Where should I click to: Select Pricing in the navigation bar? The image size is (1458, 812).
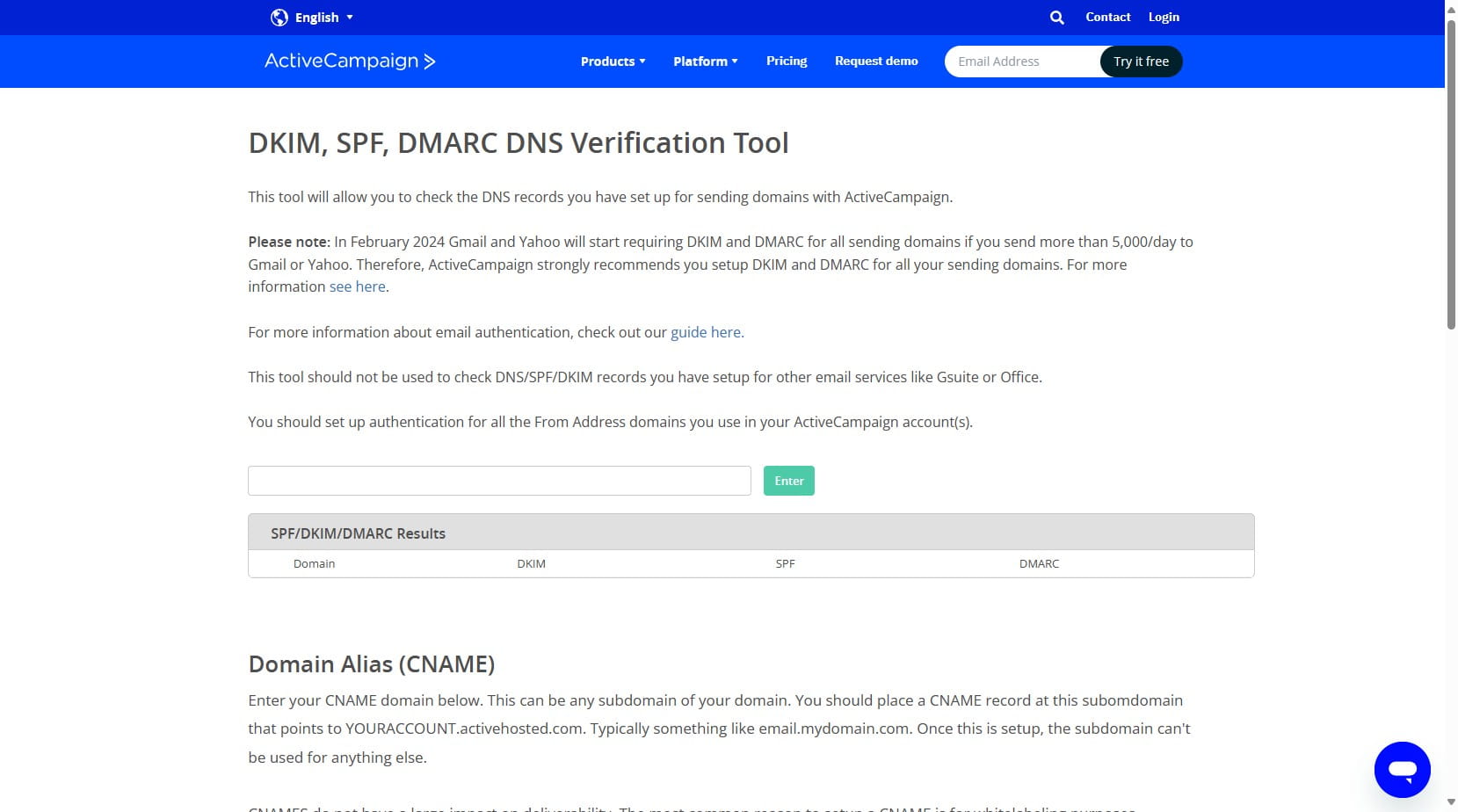tap(786, 61)
